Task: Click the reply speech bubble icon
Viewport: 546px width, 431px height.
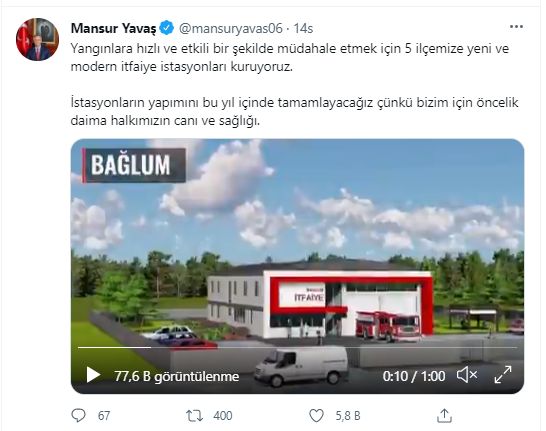Action: click(78, 415)
